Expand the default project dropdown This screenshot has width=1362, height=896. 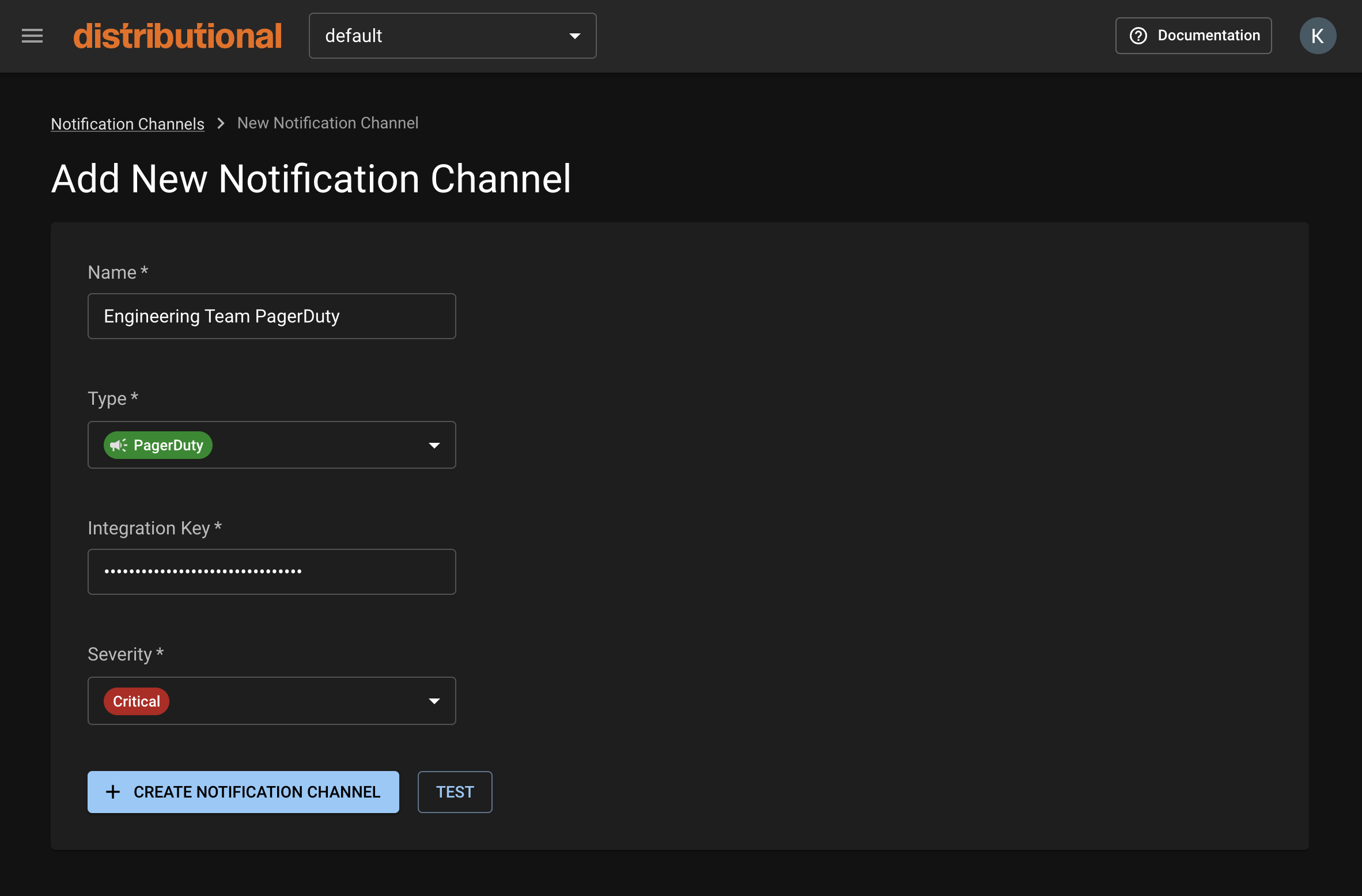(452, 36)
